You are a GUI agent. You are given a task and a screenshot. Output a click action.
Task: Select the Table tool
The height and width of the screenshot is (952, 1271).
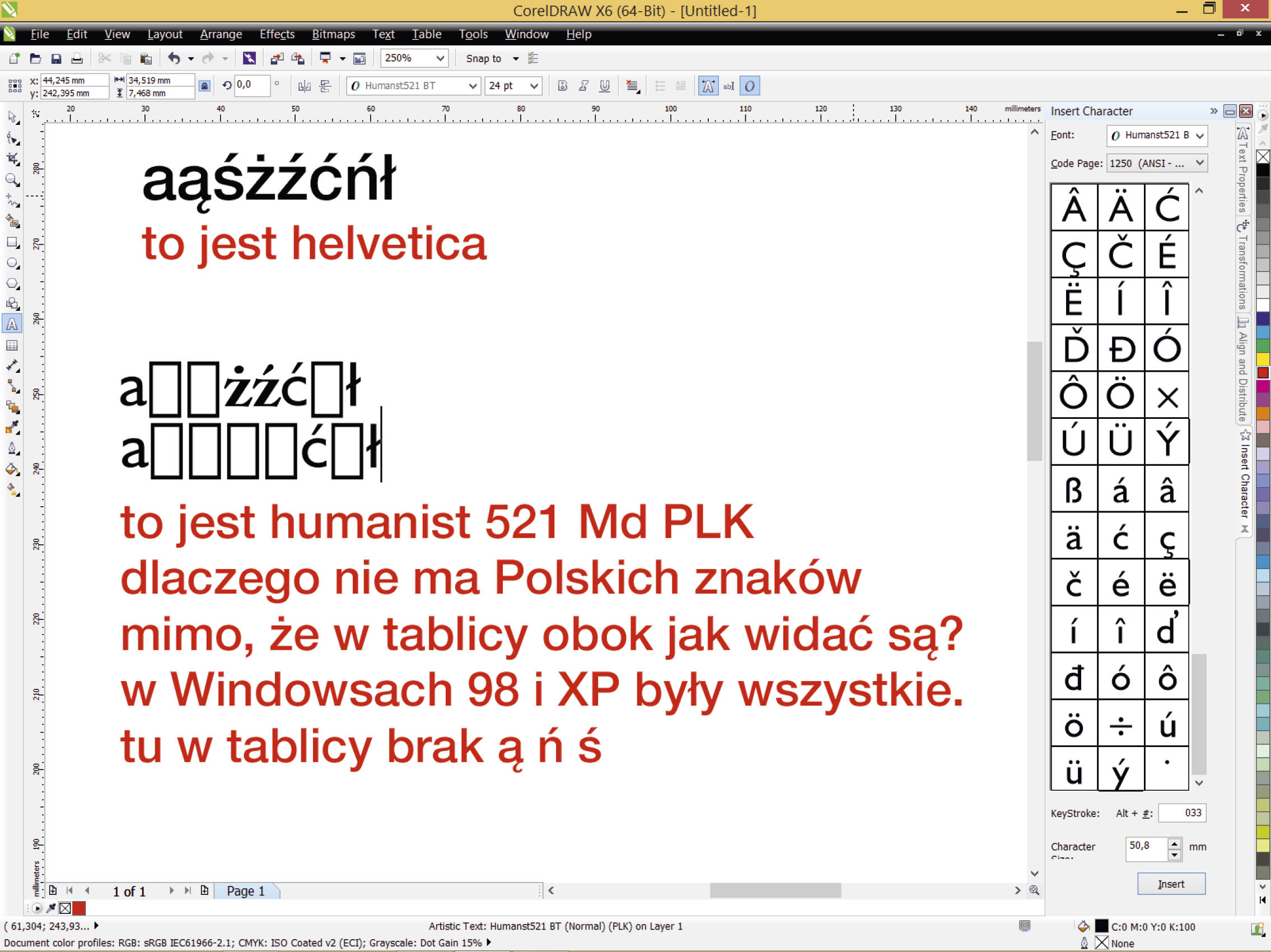click(x=12, y=346)
